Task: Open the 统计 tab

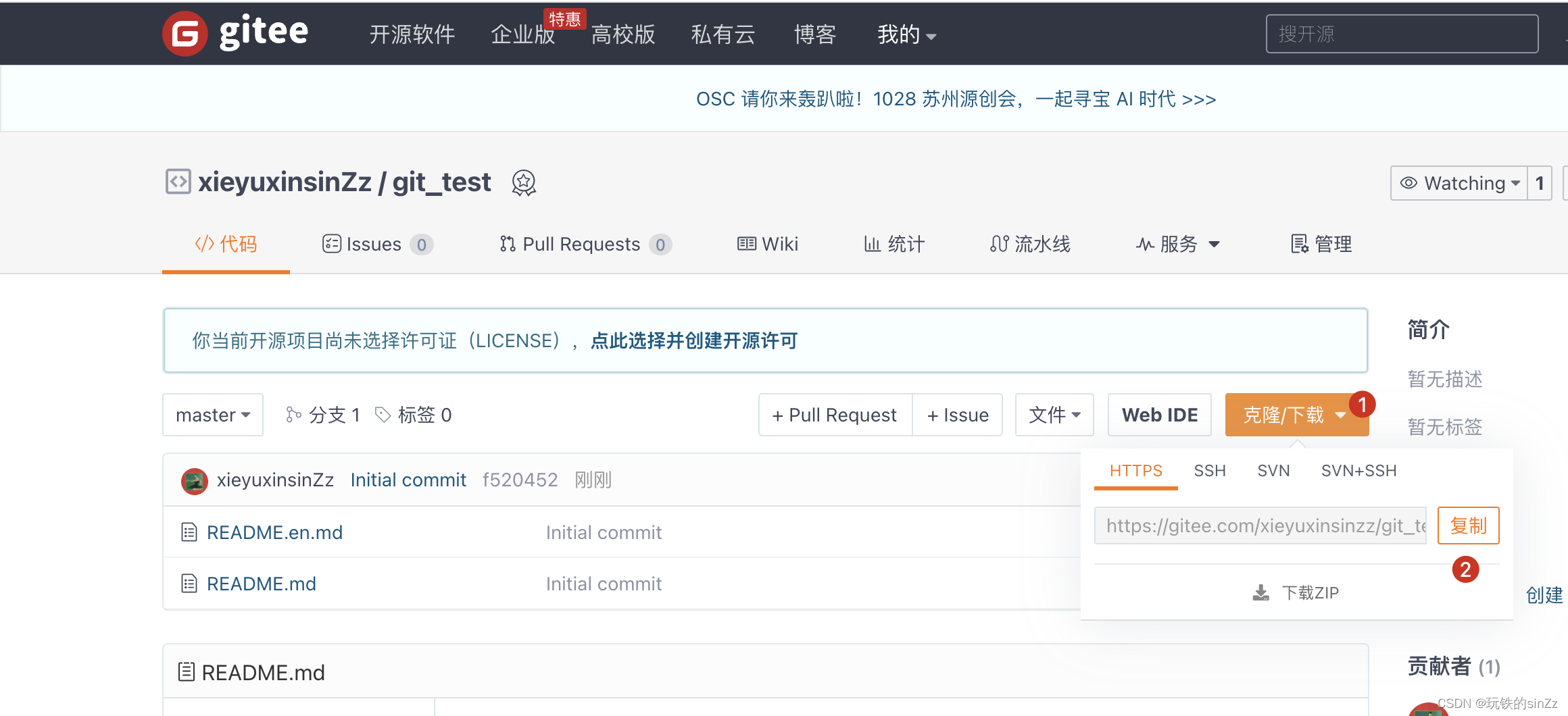Action: [894, 244]
